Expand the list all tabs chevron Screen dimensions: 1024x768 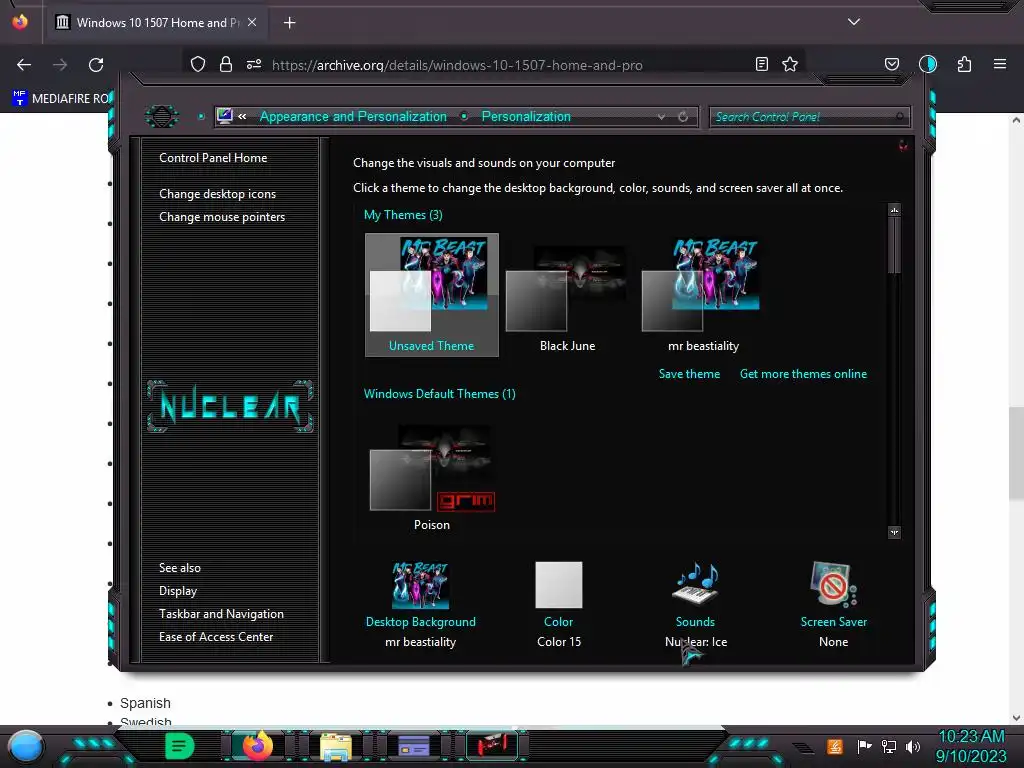(x=854, y=22)
